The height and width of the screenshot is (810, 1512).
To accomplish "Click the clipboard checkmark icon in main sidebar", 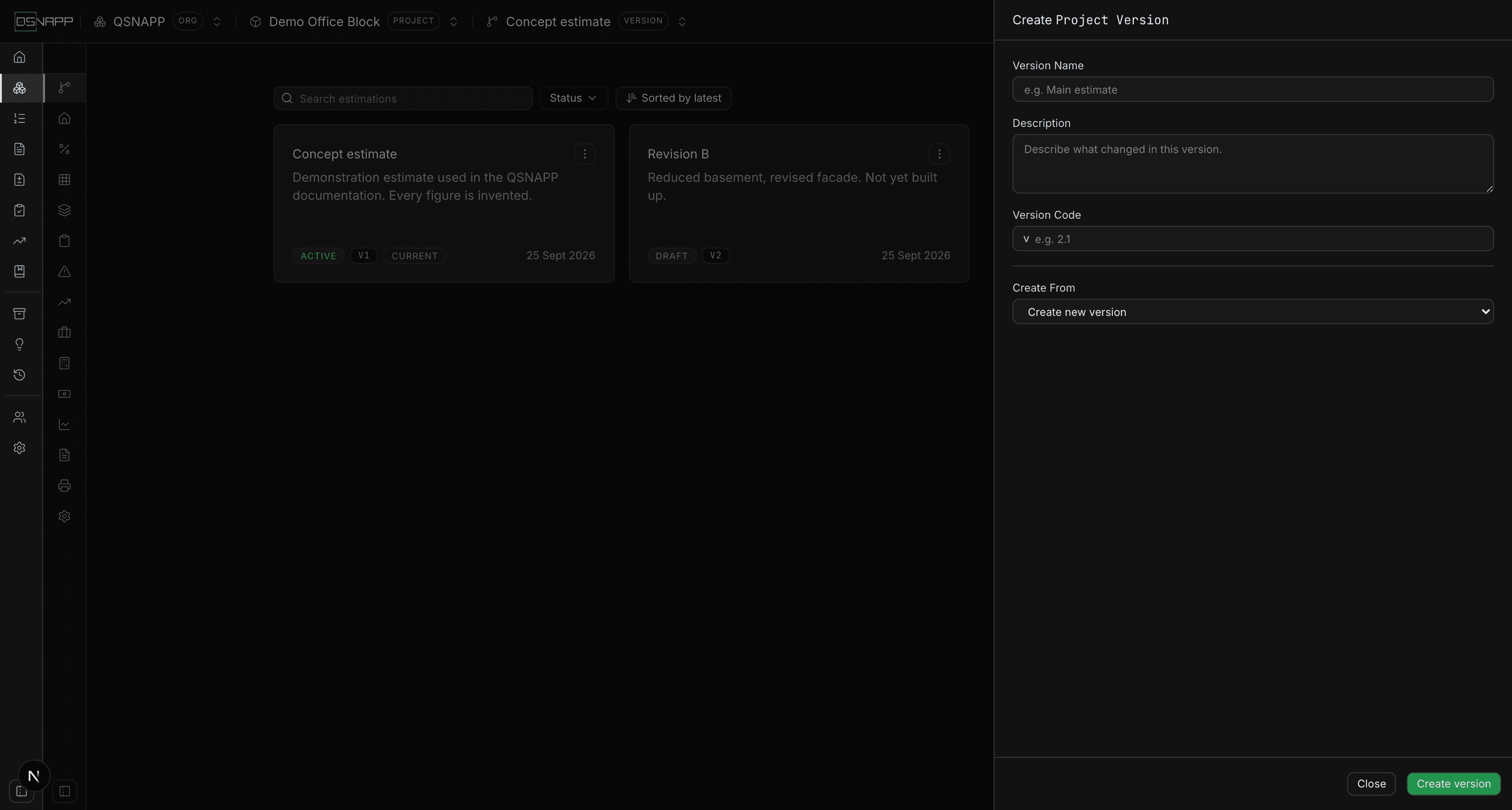I will 19,210.
